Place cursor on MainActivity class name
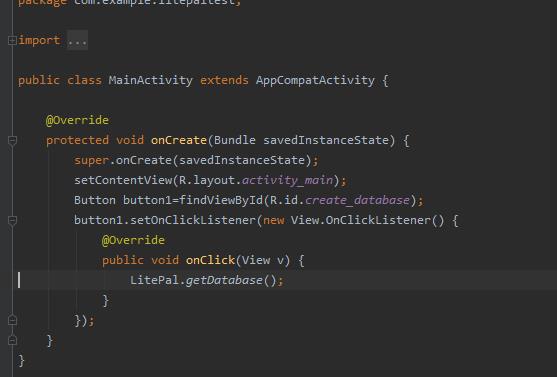The width and height of the screenshot is (557, 377). coord(151,80)
